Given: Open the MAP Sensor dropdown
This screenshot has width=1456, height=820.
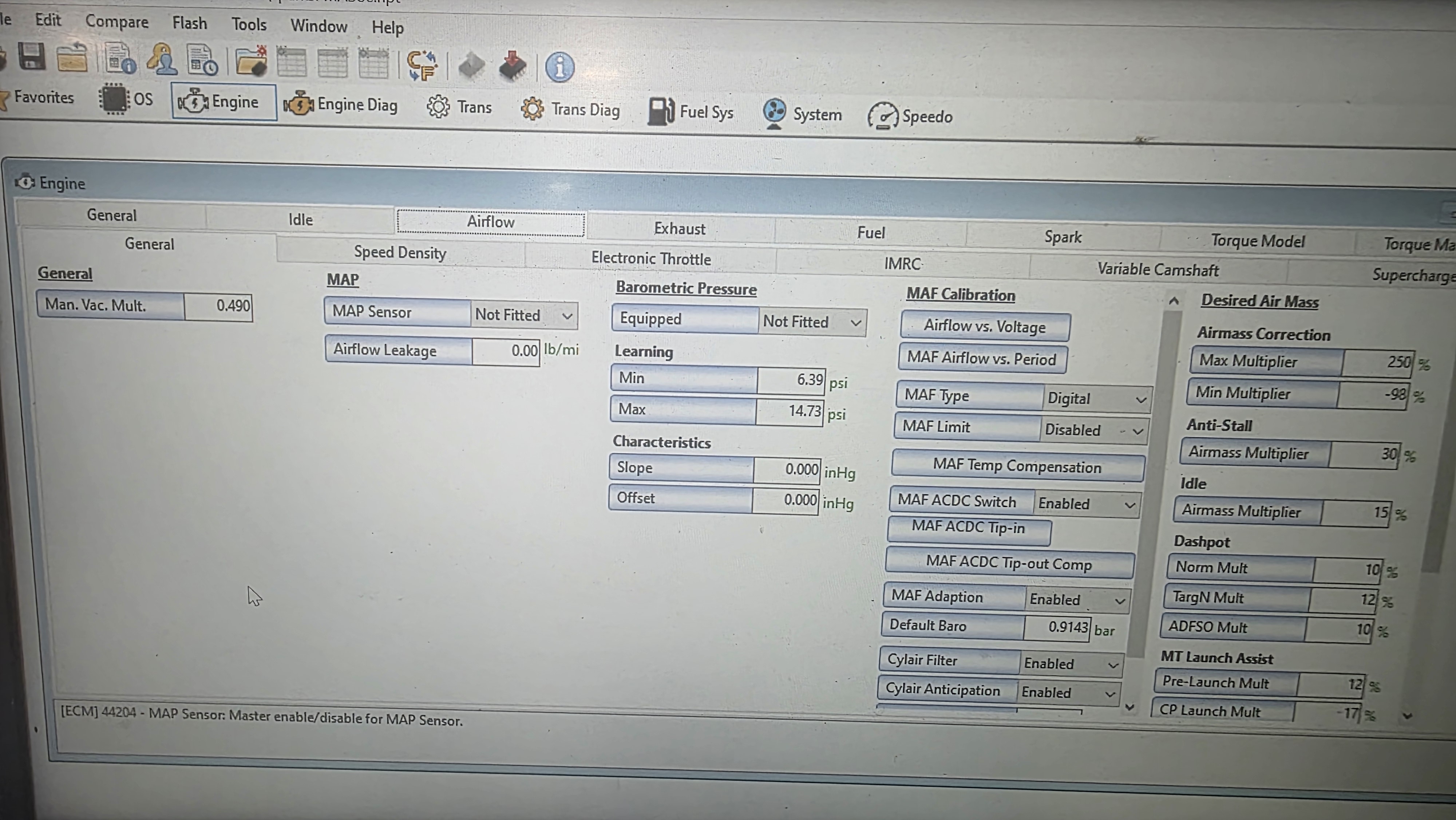Looking at the screenshot, I should coord(524,315).
